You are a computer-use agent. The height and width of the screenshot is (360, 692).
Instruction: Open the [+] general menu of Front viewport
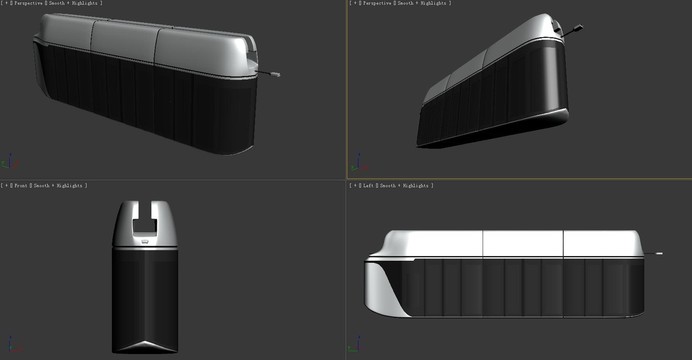point(6,186)
